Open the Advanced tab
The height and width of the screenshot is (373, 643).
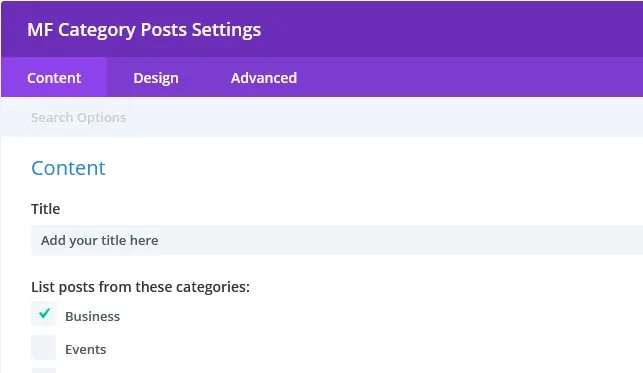coord(264,77)
